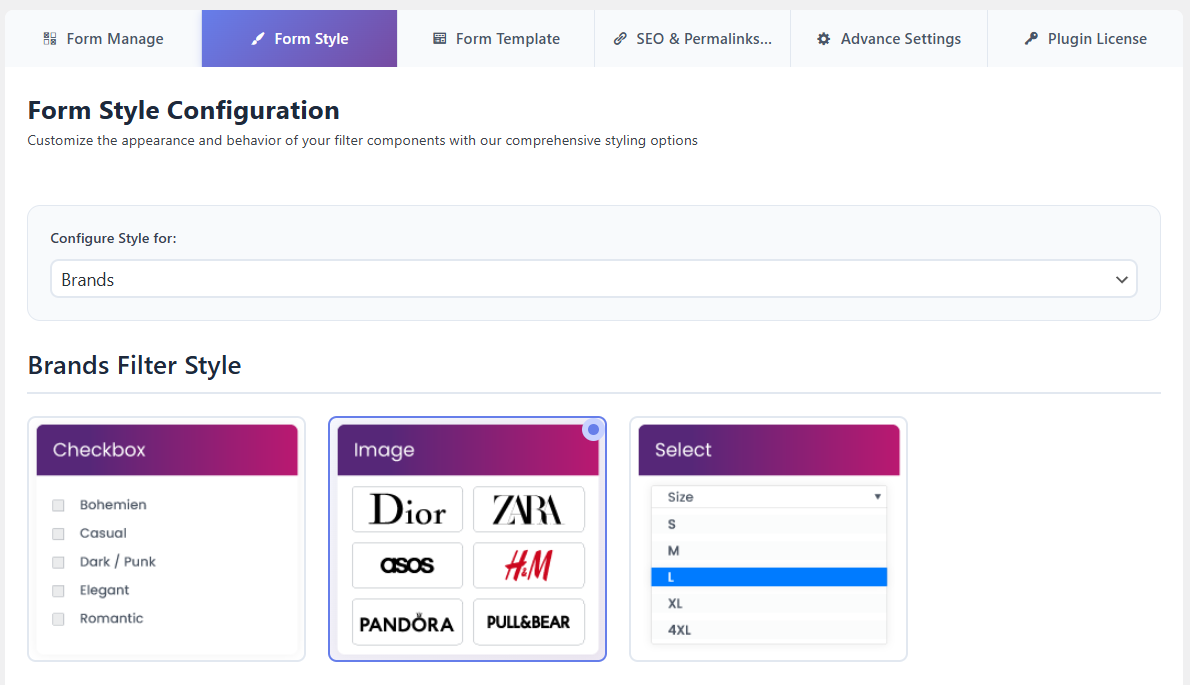Click the Advance Settings gear icon

click(823, 39)
